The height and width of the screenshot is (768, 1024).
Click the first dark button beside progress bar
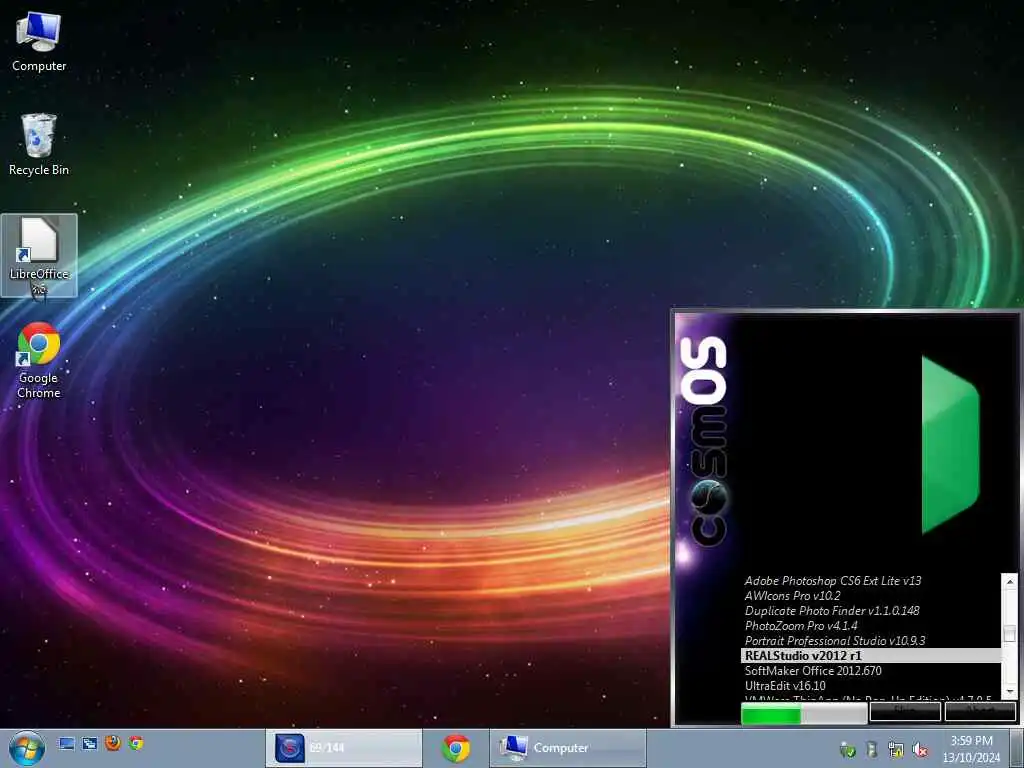[905, 712]
